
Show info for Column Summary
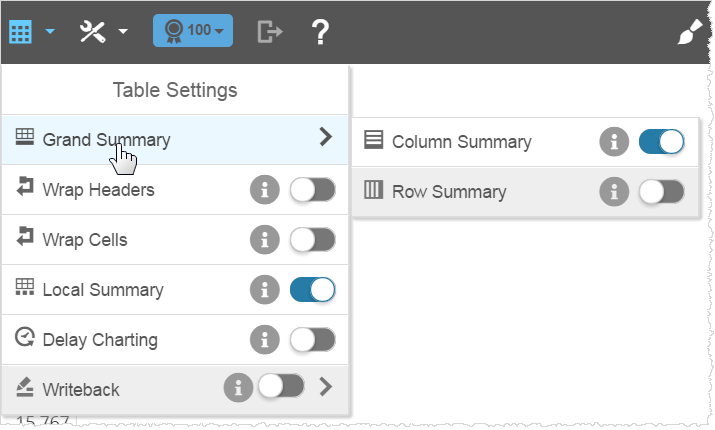click(614, 142)
